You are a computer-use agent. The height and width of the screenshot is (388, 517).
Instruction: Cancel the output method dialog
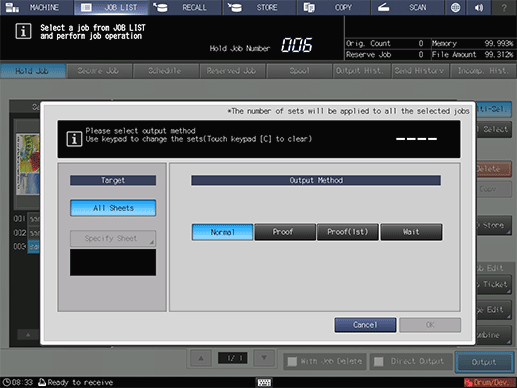click(365, 325)
